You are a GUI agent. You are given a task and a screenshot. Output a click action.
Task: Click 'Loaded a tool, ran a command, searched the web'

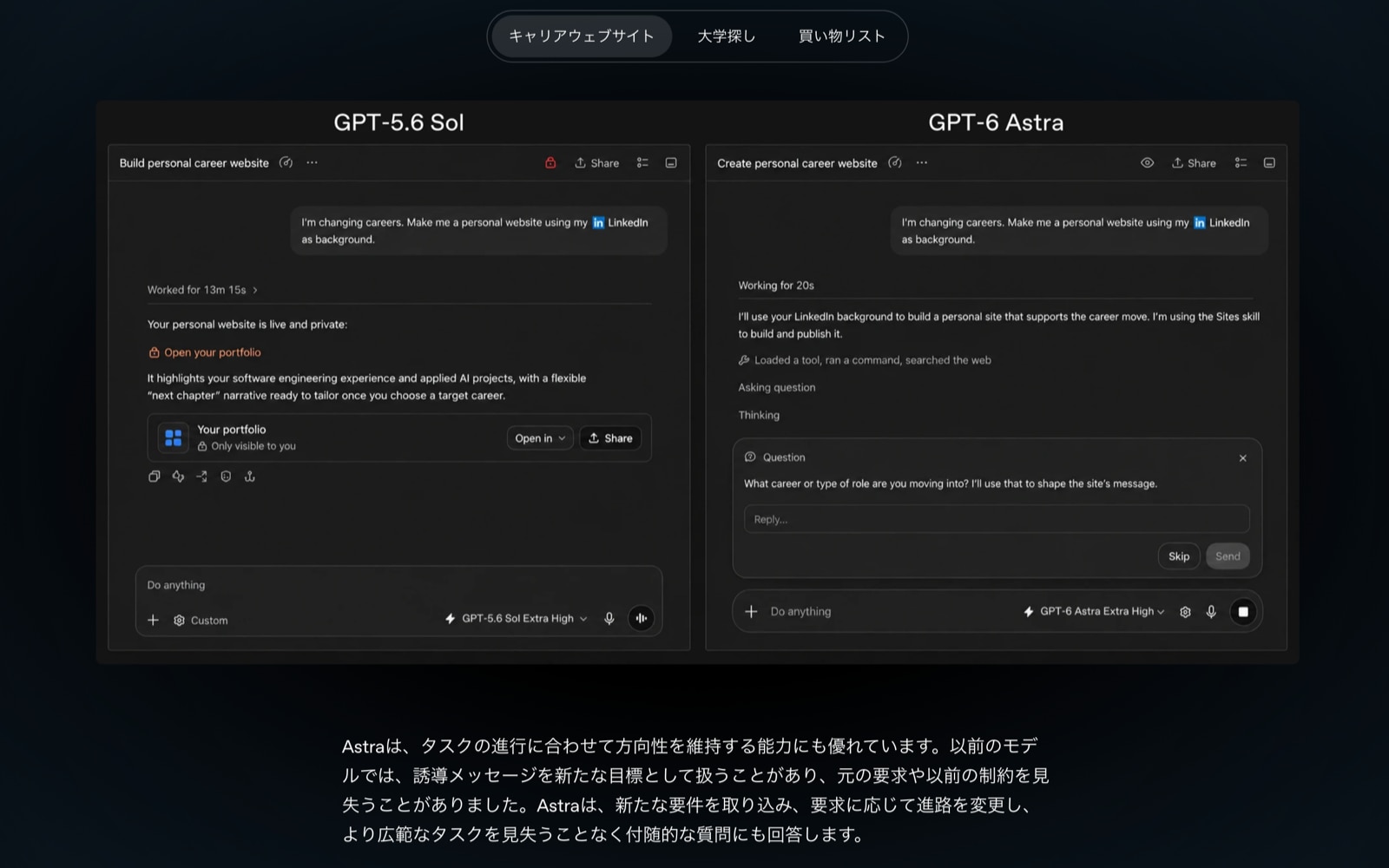coord(865,360)
